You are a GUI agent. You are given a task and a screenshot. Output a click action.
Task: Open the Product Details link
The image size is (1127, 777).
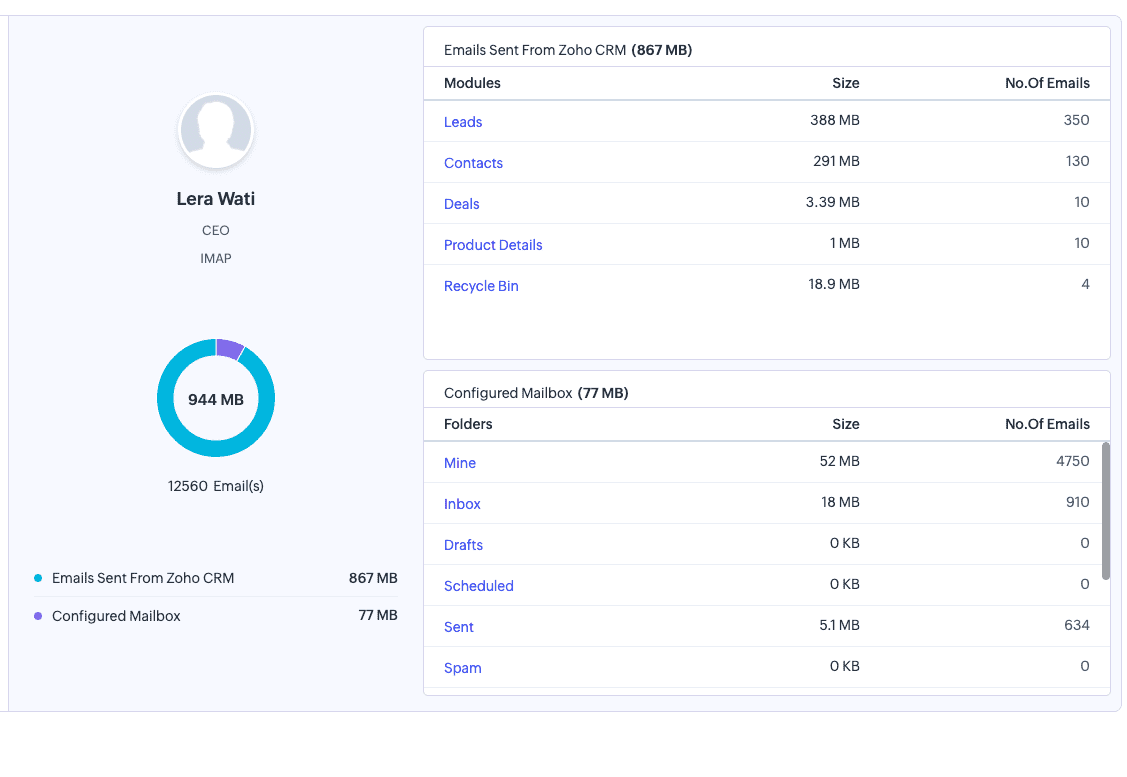[493, 245]
